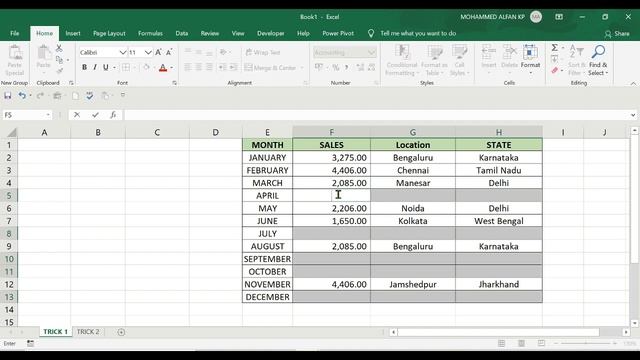Screen dimensions: 640x360
Task: Switch to the Data tab
Action: (182, 33)
